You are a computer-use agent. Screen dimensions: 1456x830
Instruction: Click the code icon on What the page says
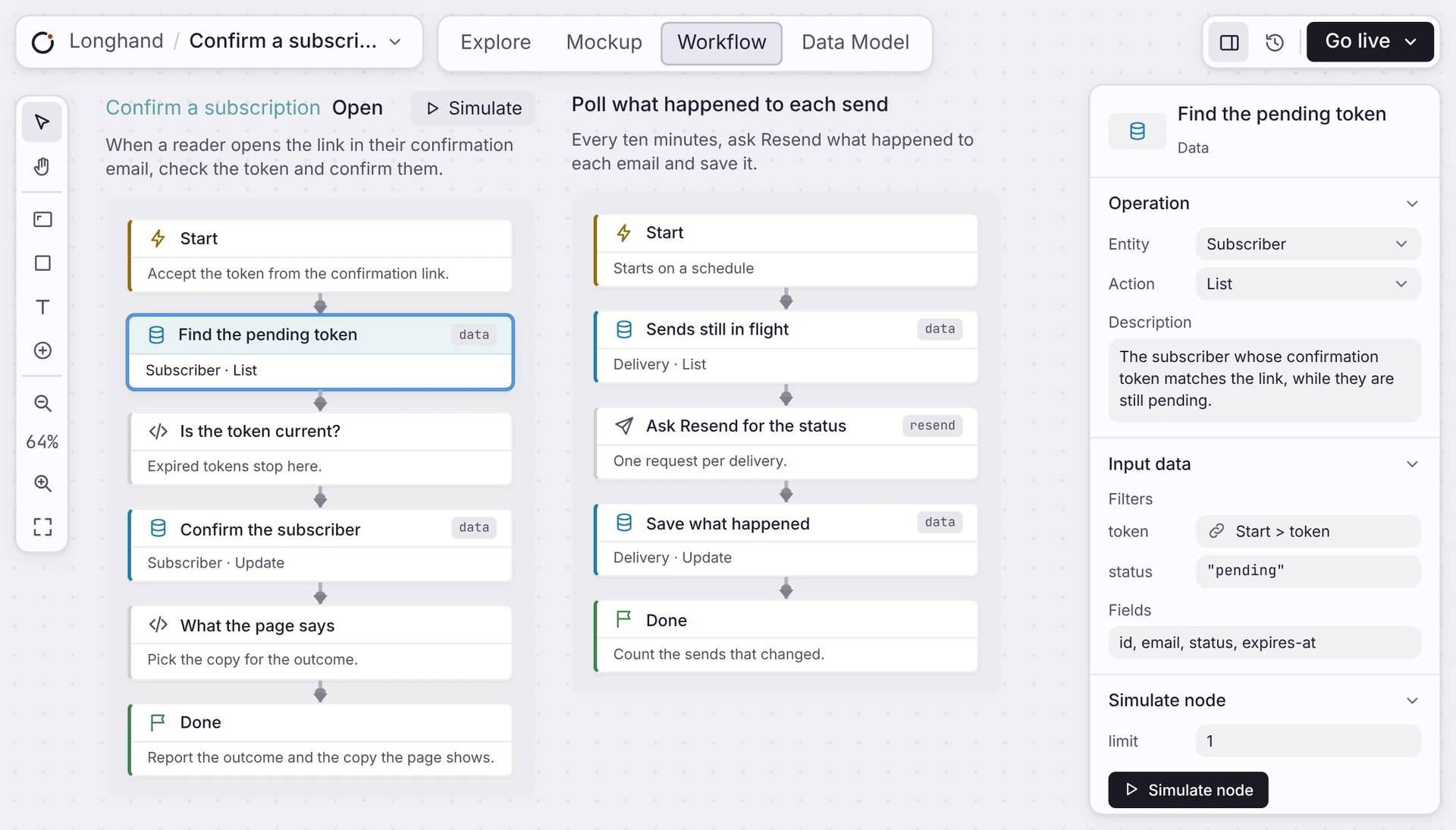click(158, 625)
